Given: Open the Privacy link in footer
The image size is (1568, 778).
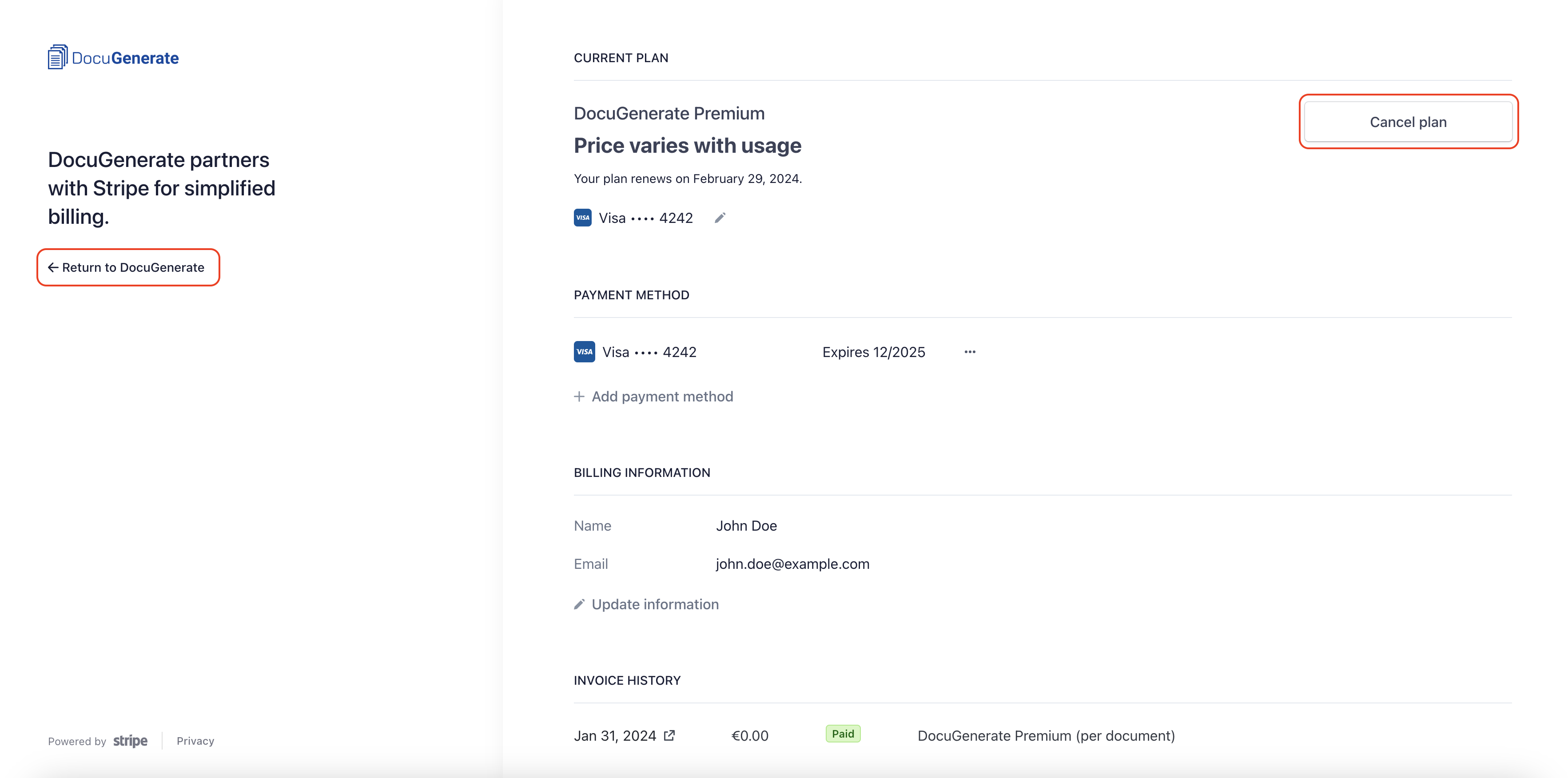Looking at the screenshot, I should pyautogui.click(x=195, y=741).
